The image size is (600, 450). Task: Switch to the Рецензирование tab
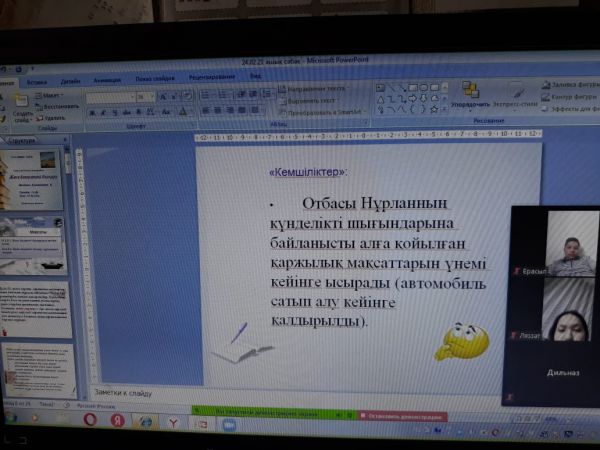211,76
